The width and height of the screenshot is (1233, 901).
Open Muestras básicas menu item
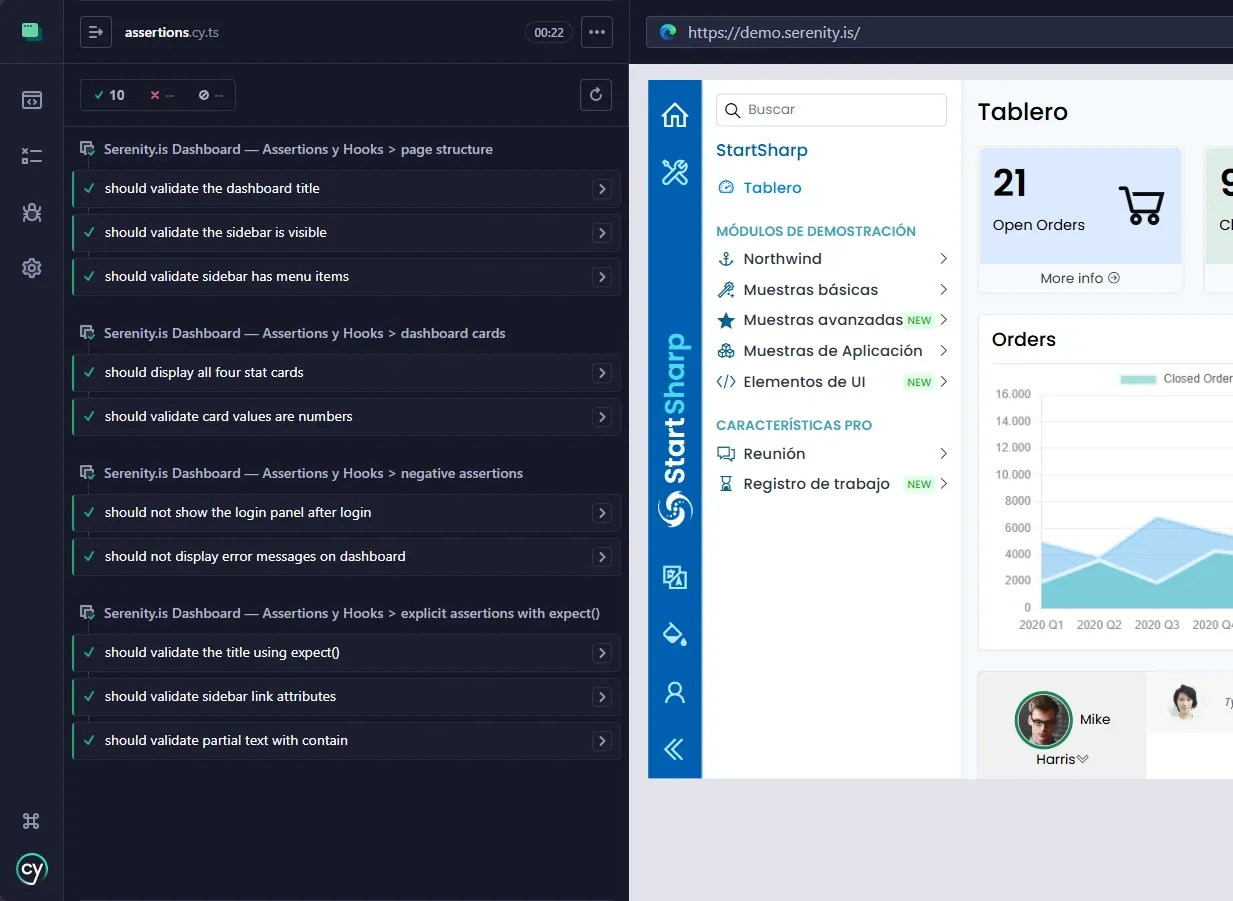pos(832,290)
